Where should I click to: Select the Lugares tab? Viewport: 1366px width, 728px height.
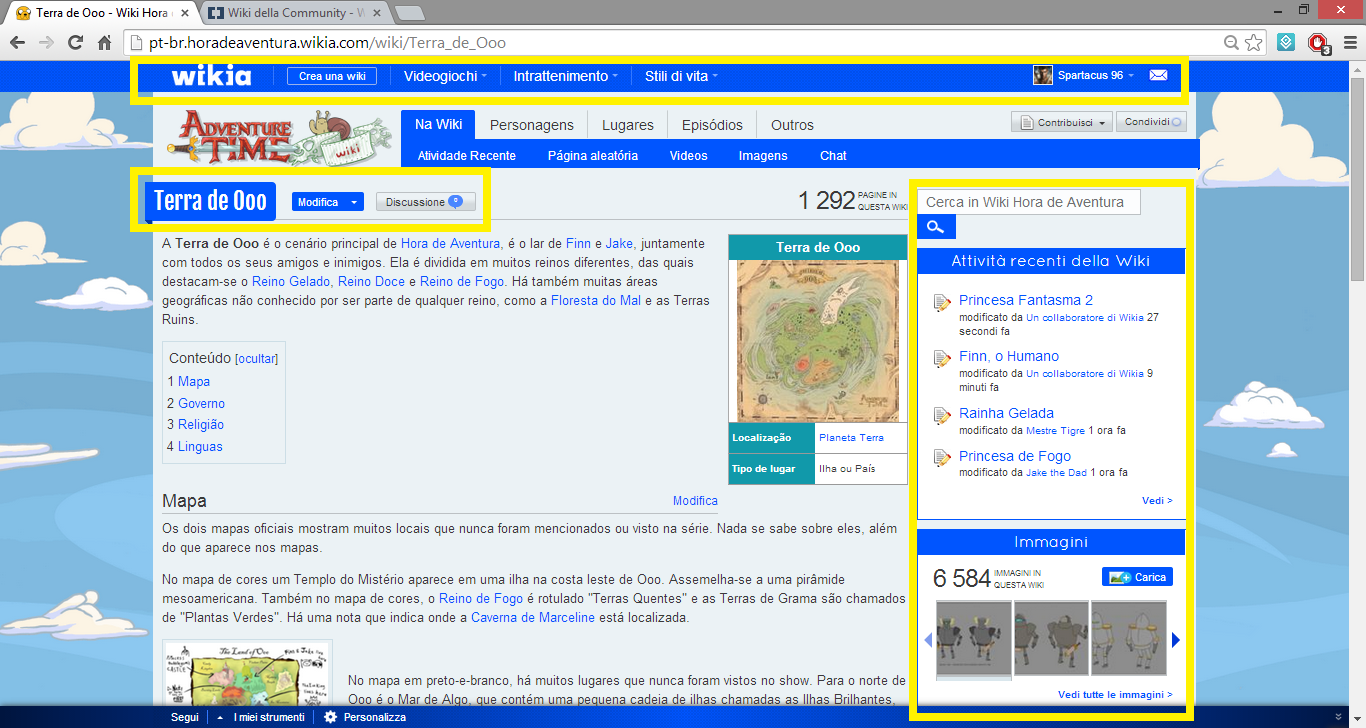(628, 125)
